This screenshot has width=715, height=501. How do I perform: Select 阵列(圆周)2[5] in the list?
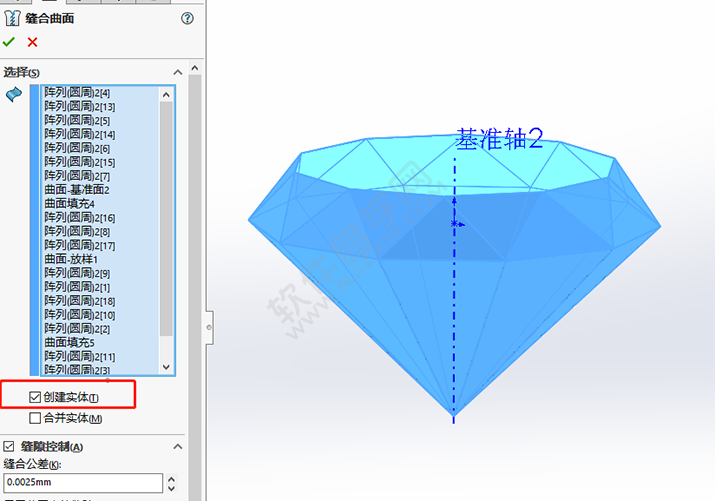[77, 120]
